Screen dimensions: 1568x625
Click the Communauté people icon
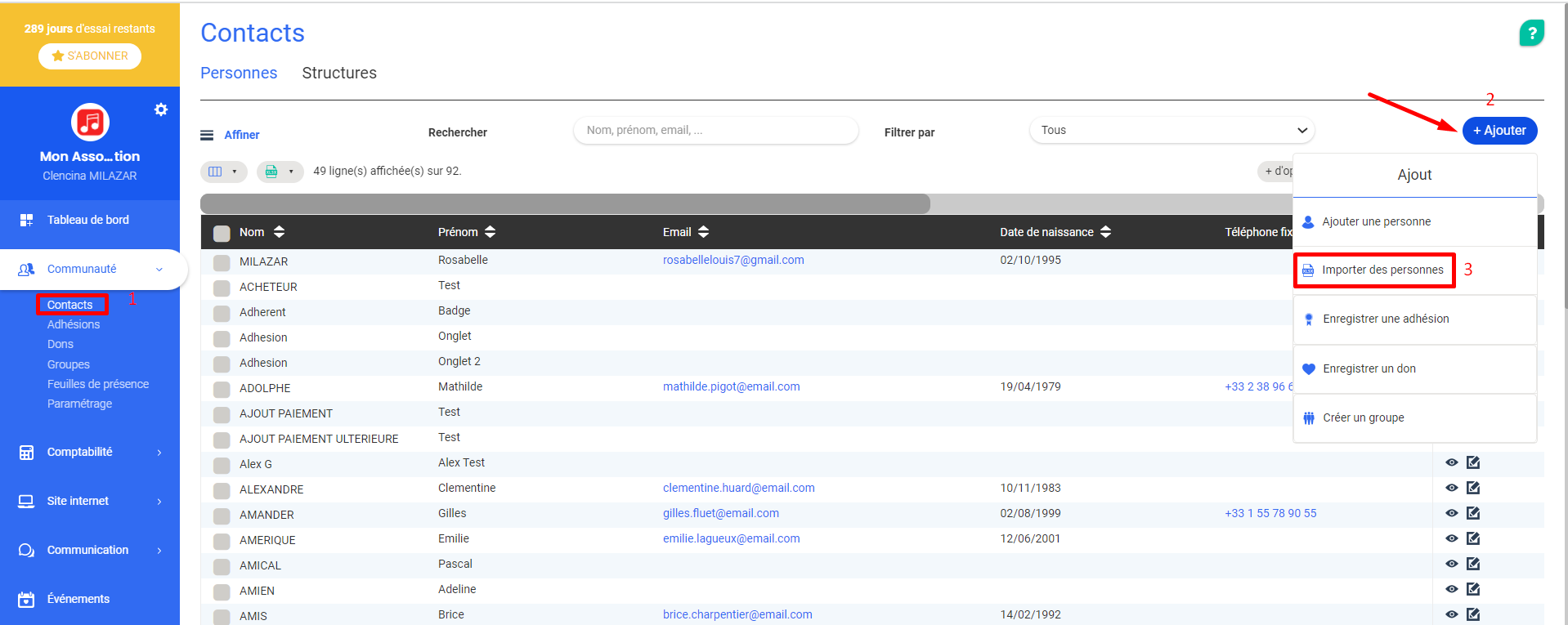pos(26,269)
